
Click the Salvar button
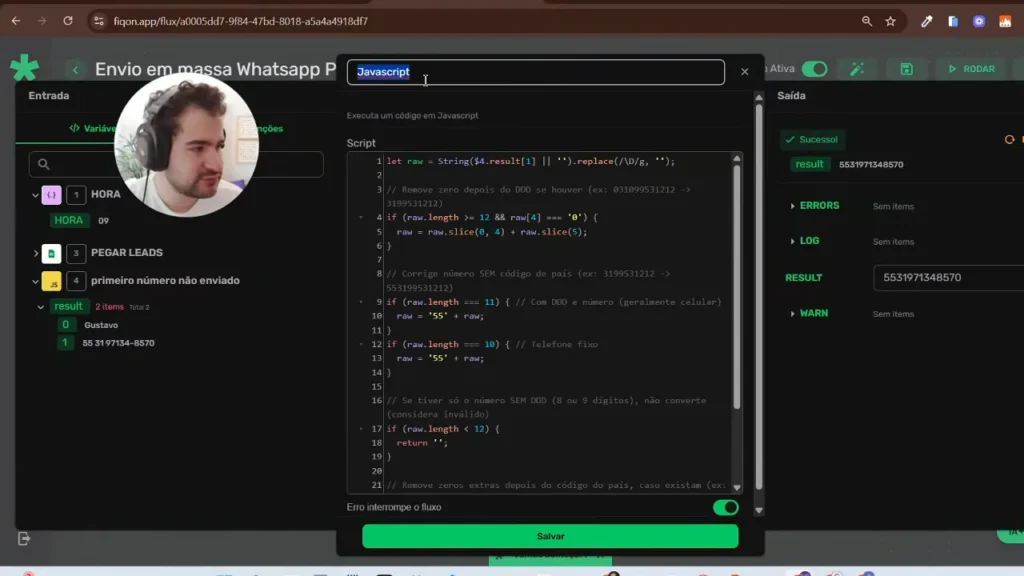click(550, 537)
